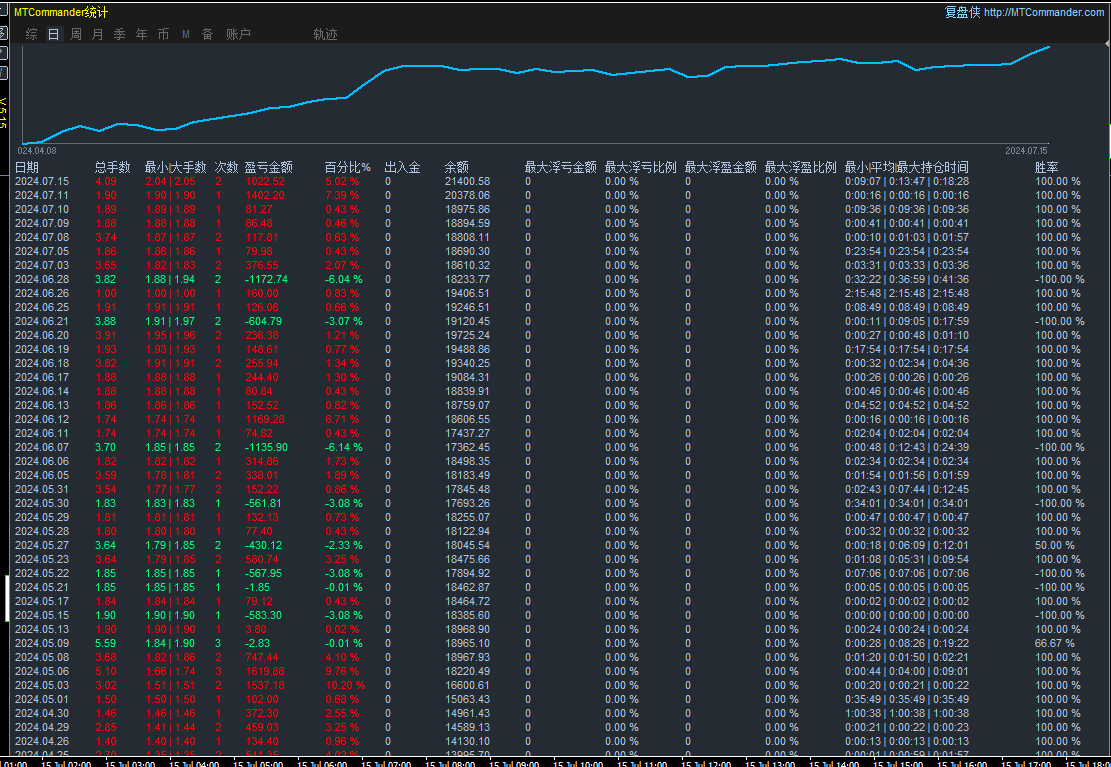Switch to the 综 summary tab

pyautogui.click(x=32, y=34)
